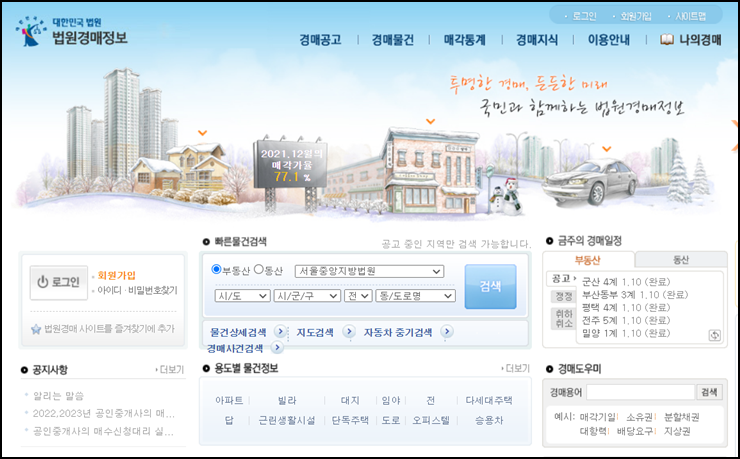Select the 부동산 radio button
This screenshot has height=459, width=740.
[216, 269]
